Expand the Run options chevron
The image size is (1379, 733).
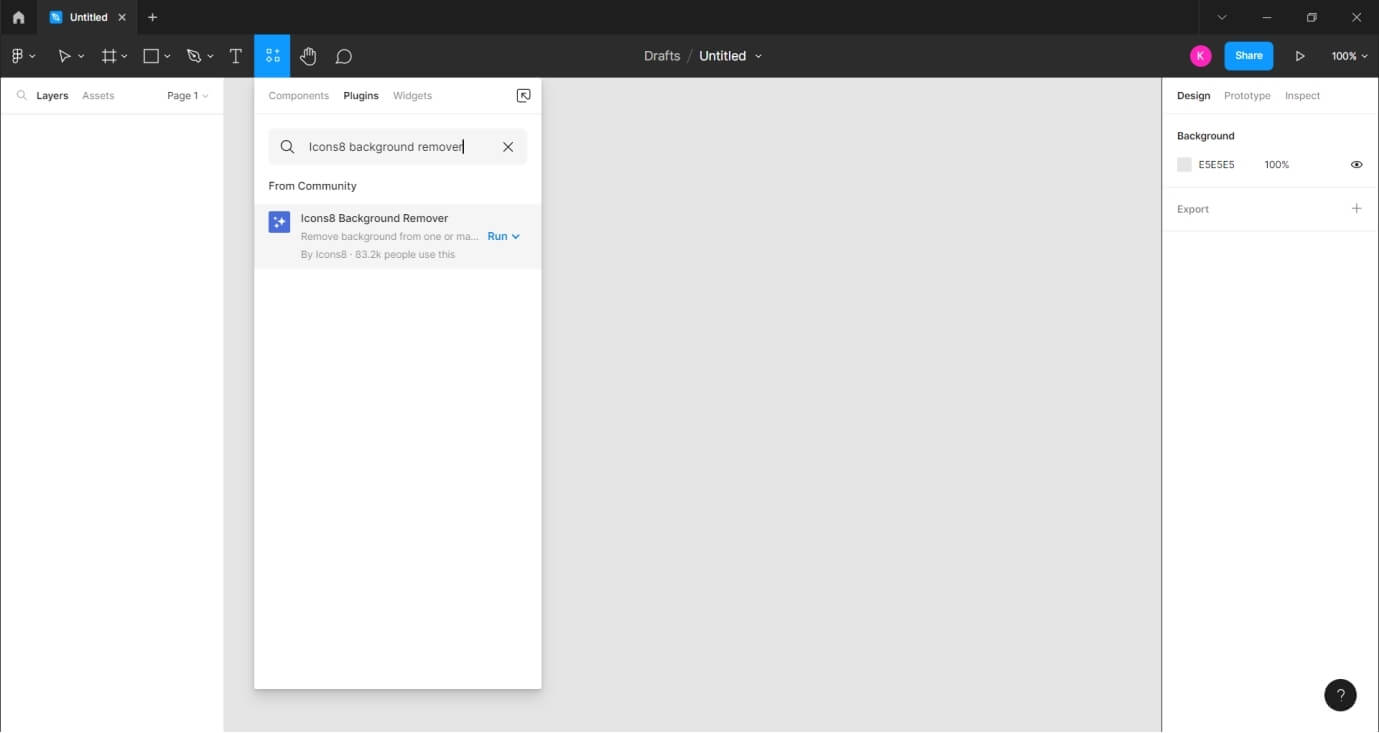(x=516, y=237)
